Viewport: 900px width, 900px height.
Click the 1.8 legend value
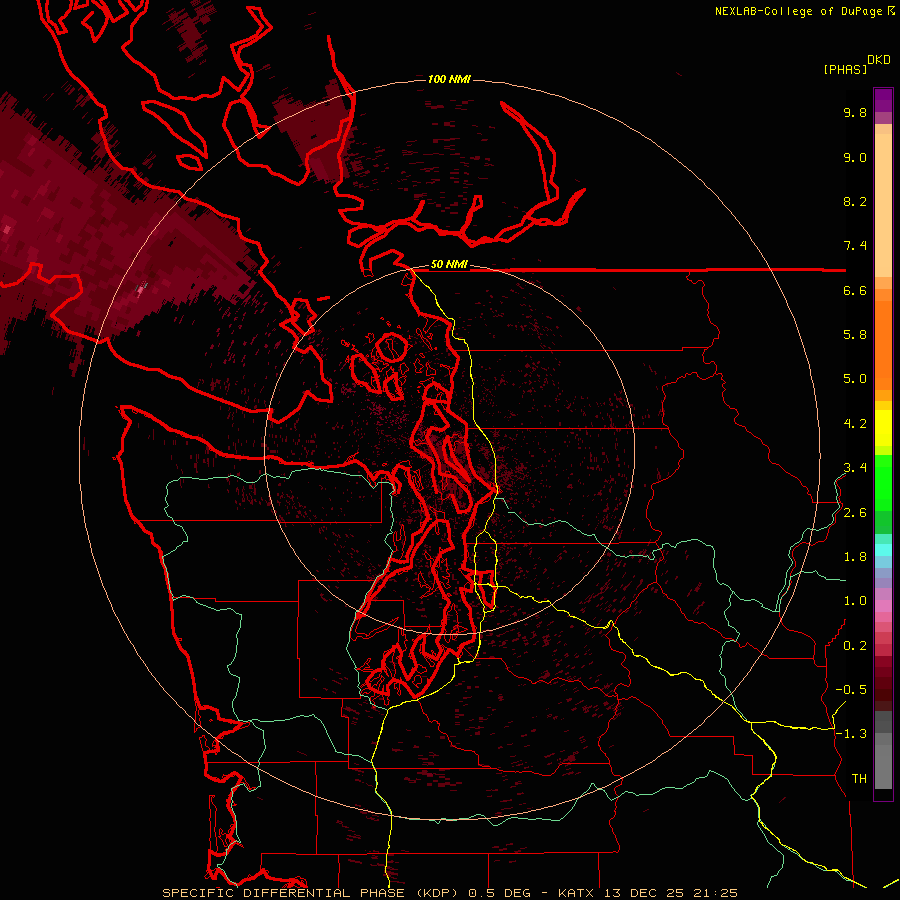(x=855, y=557)
